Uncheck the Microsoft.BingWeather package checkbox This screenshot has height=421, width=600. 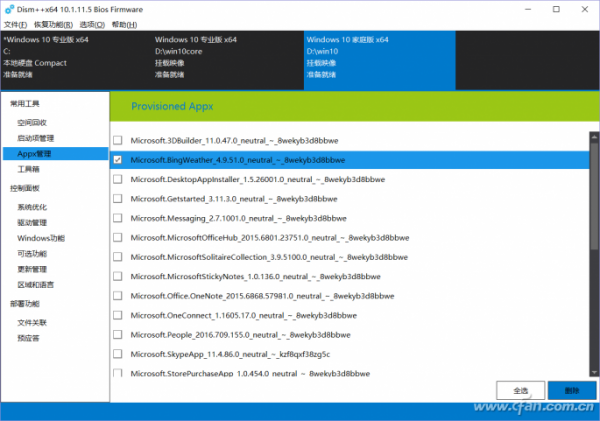pos(118,159)
